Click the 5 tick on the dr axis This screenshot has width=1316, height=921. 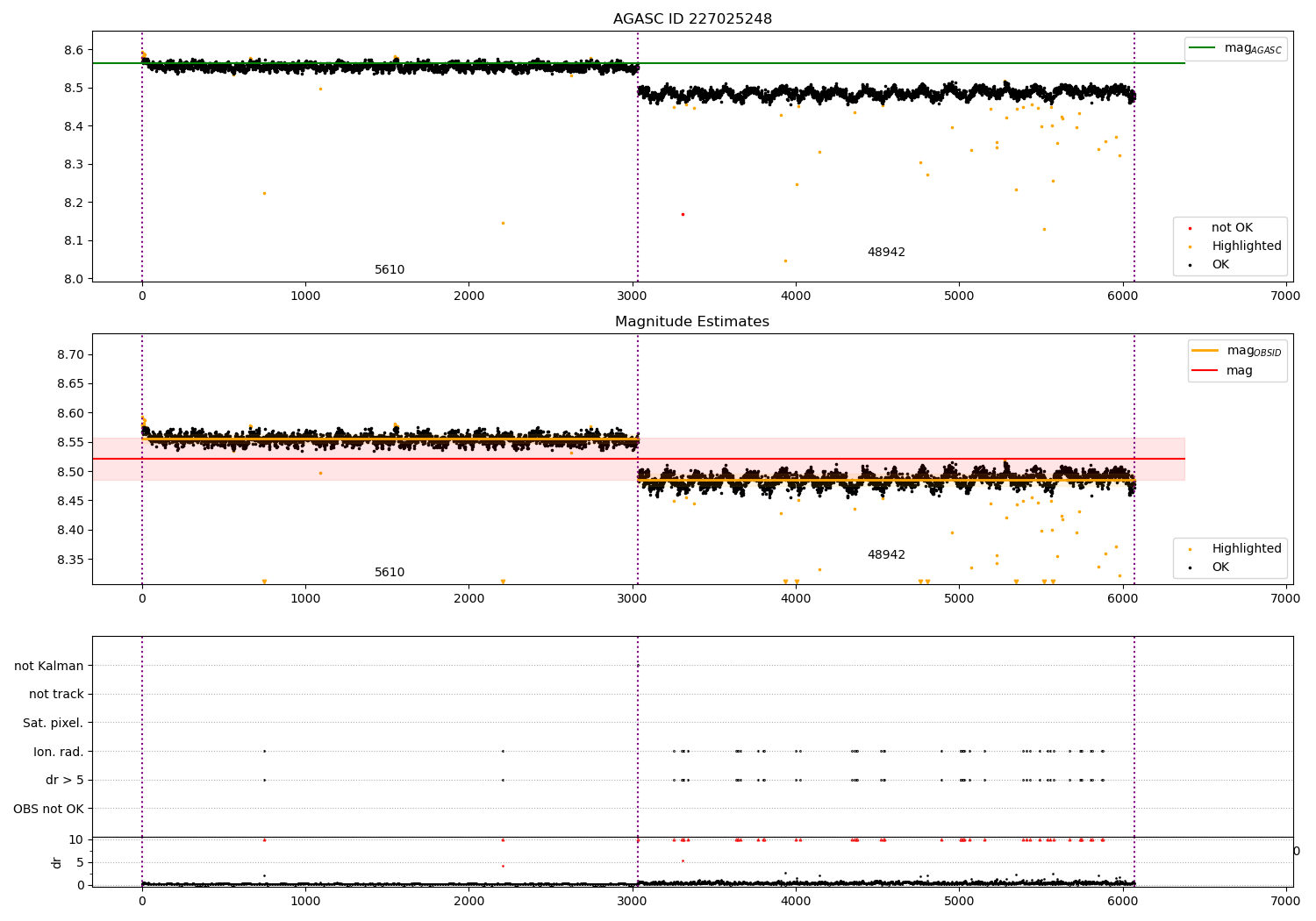80,862
